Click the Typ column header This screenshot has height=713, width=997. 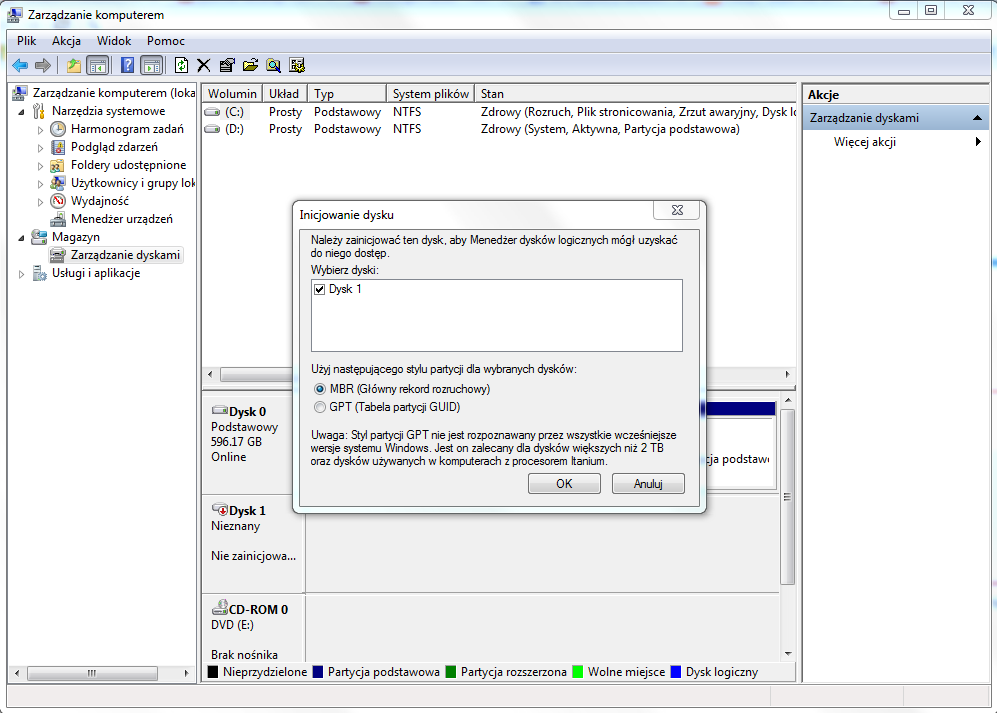347,93
